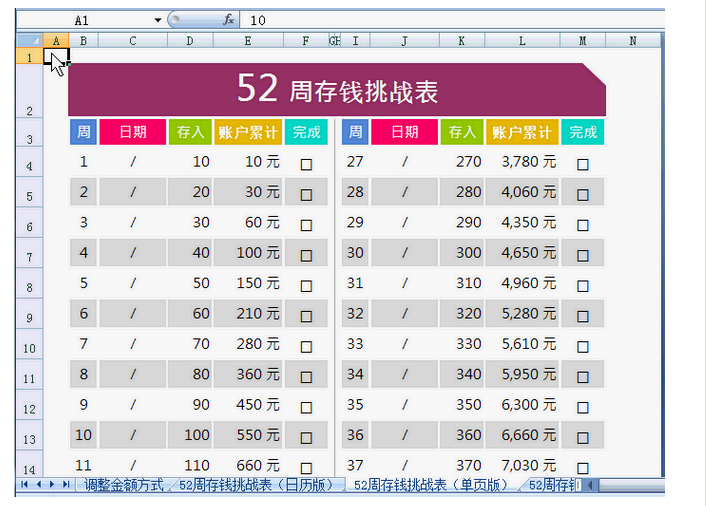Select column C header

133,41
